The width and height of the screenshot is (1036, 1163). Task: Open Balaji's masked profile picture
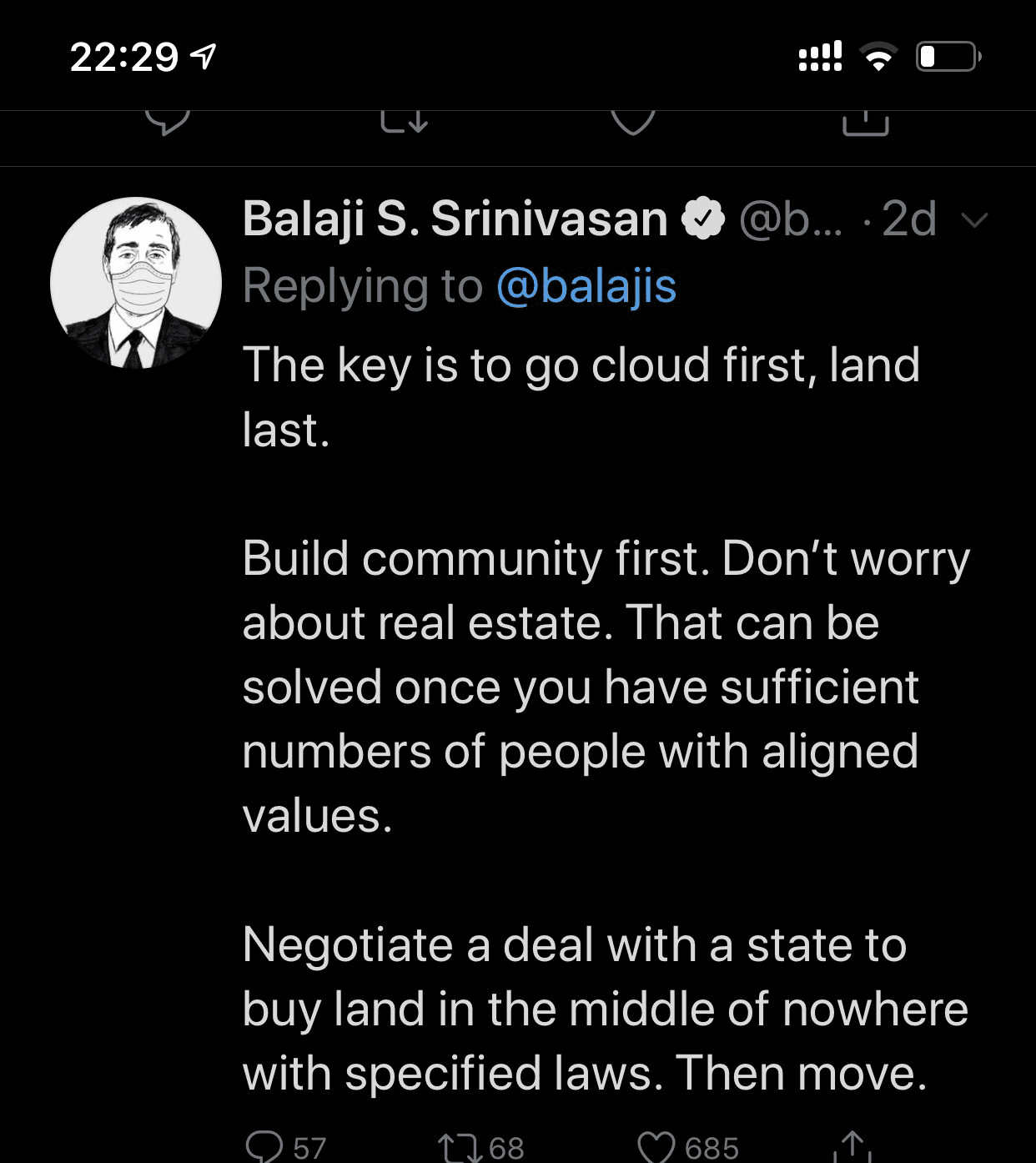pyautogui.click(x=136, y=283)
